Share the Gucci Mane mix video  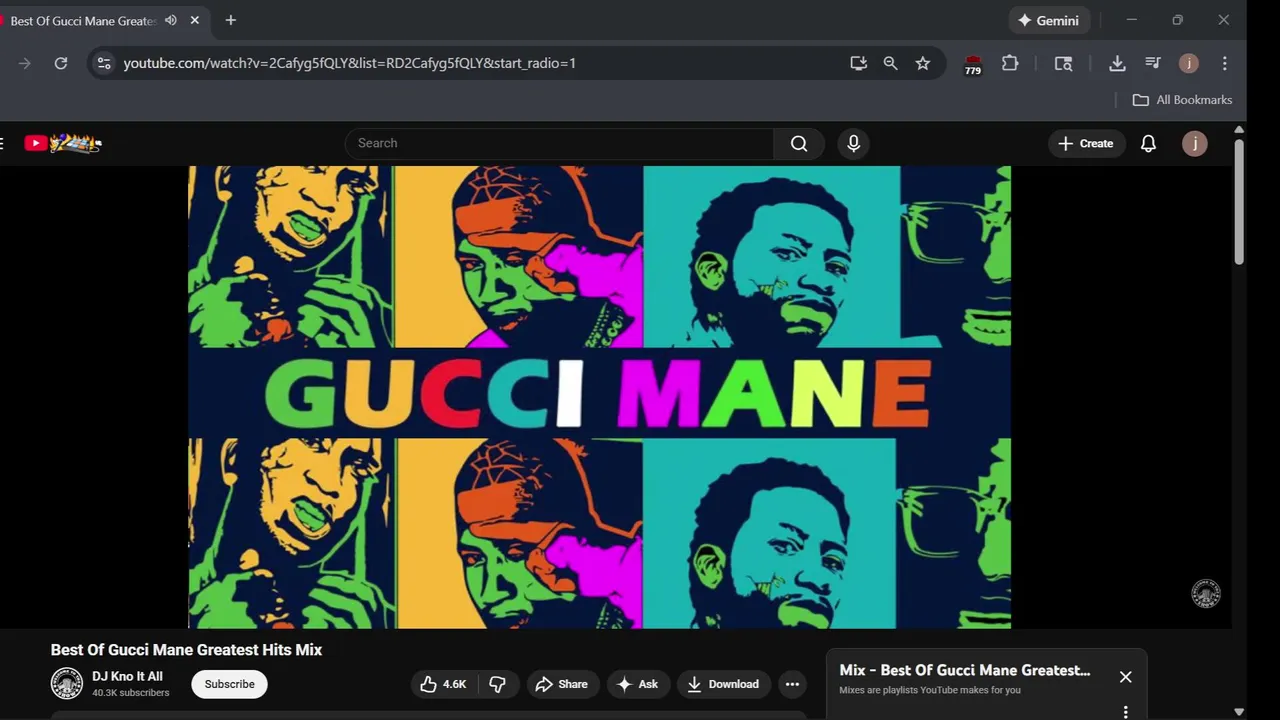(x=562, y=684)
